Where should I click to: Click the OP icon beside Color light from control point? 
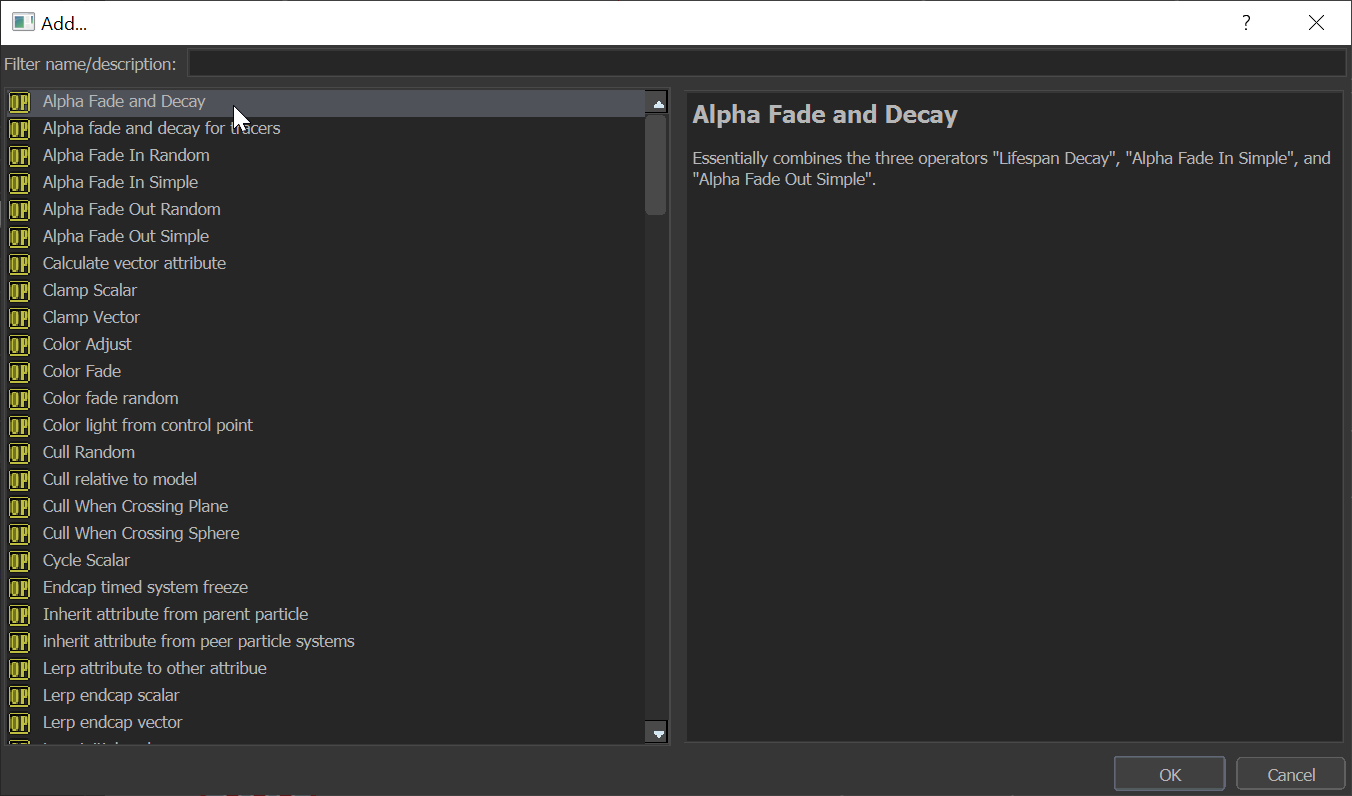19,426
